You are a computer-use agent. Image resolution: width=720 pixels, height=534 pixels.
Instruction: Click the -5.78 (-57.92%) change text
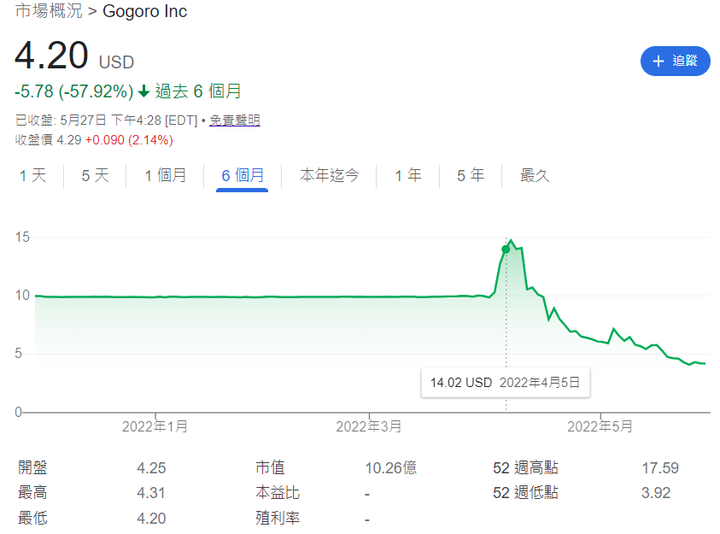click(x=74, y=91)
